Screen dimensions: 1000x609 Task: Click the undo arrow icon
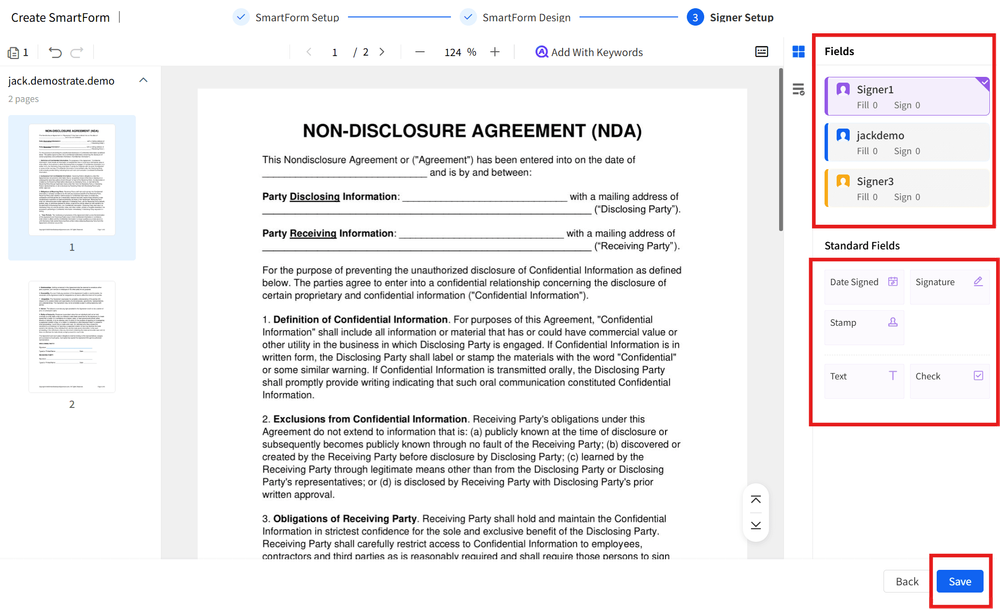point(55,52)
